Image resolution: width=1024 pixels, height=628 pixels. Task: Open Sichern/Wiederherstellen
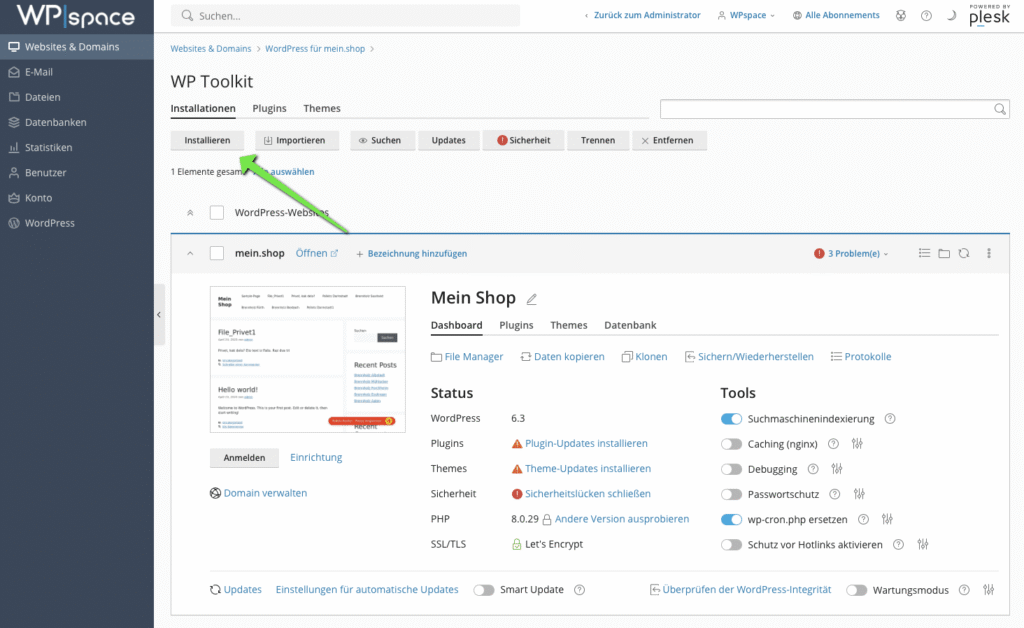(749, 356)
